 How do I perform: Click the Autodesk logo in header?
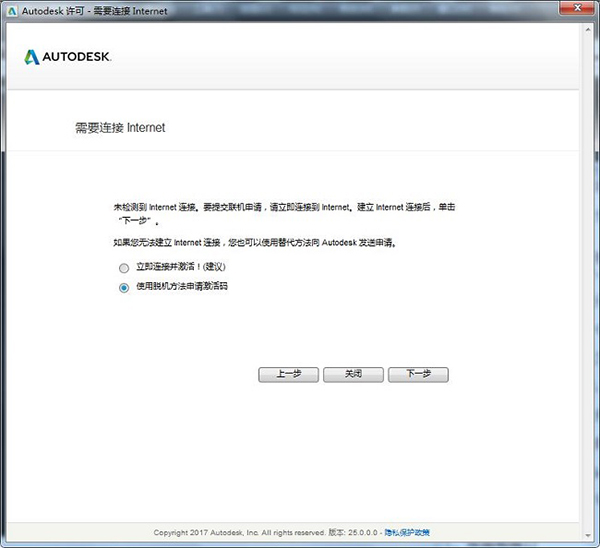(67, 57)
